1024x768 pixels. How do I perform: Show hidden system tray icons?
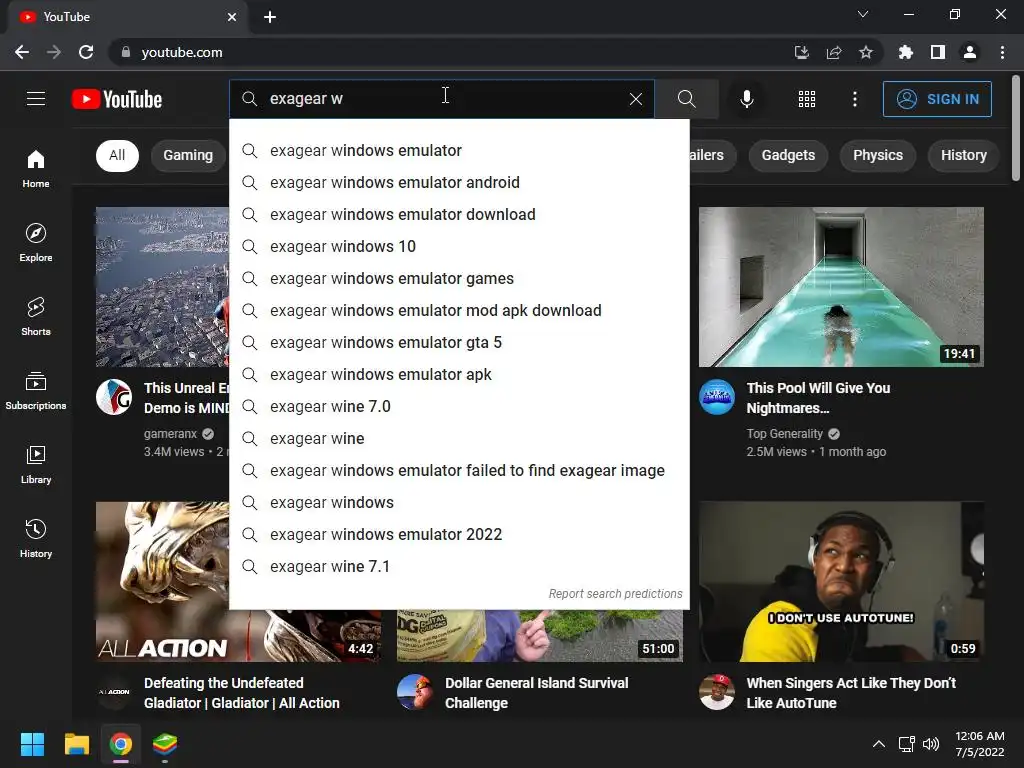(x=879, y=744)
